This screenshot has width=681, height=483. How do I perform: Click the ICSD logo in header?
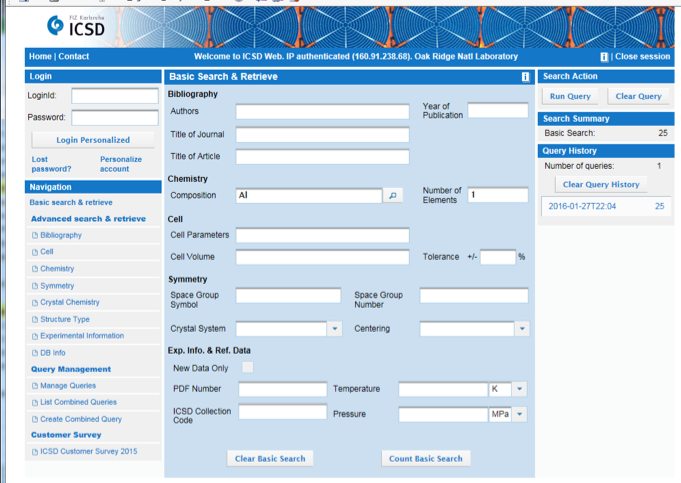[x=75, y=24]
